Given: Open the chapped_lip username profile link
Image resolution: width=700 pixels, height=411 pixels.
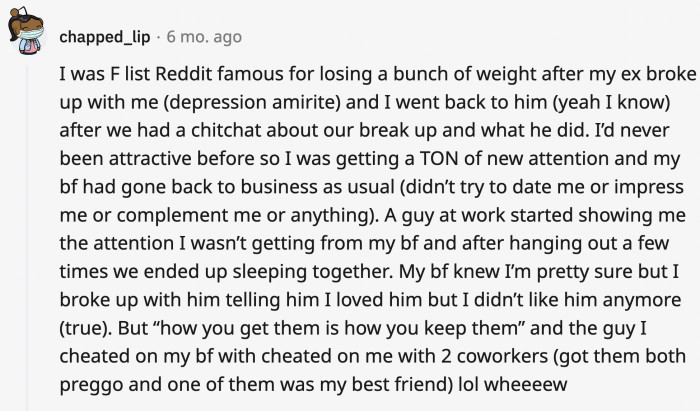Looking at the screenshot, I should point(104,37).
